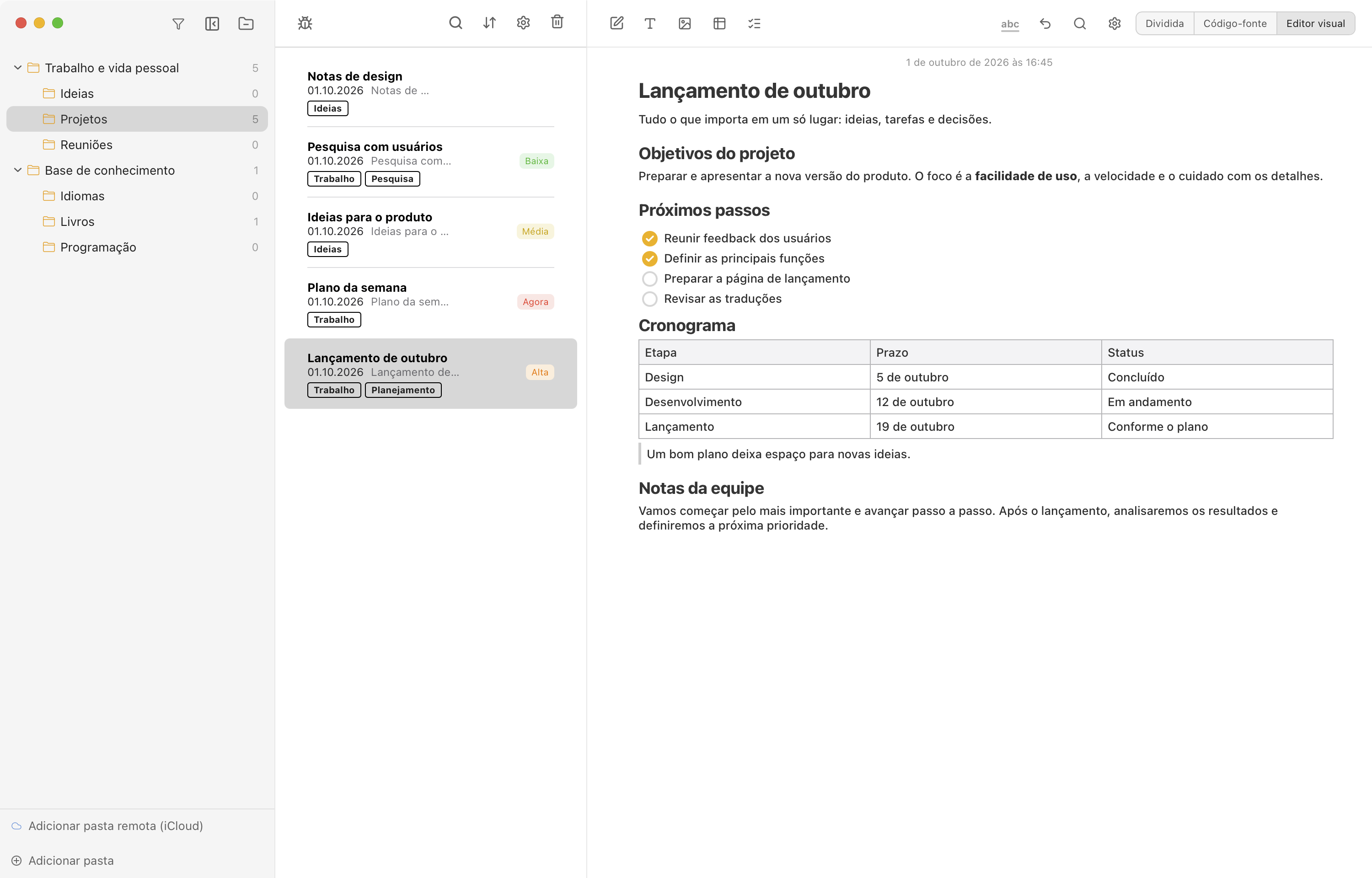The height and width of the screenshot is (878, 1372).
Task: Select the Livros folder
Action: pos(137,222)
